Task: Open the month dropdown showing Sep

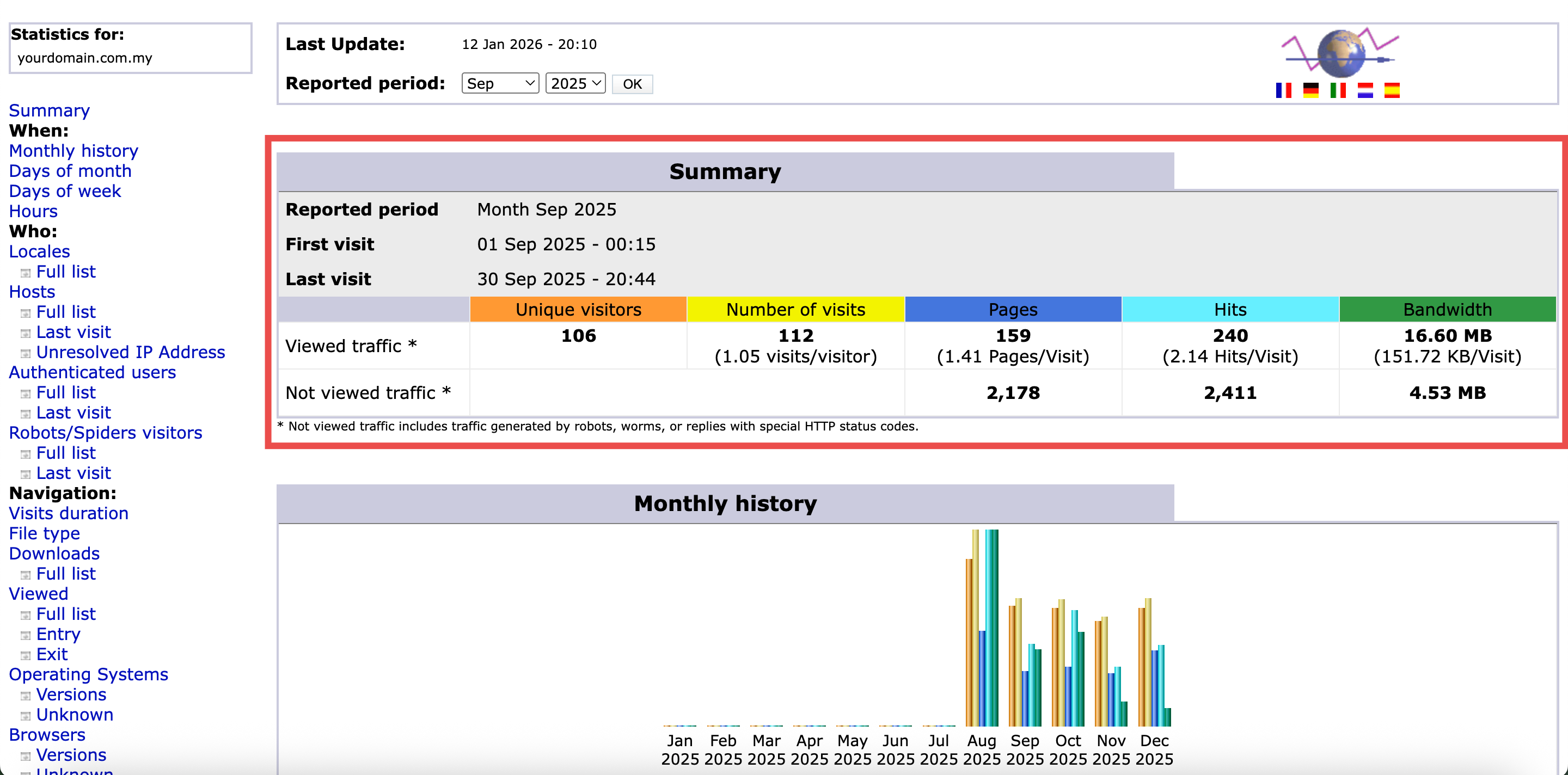Action: pyautogui.click(x=500, y=83)
